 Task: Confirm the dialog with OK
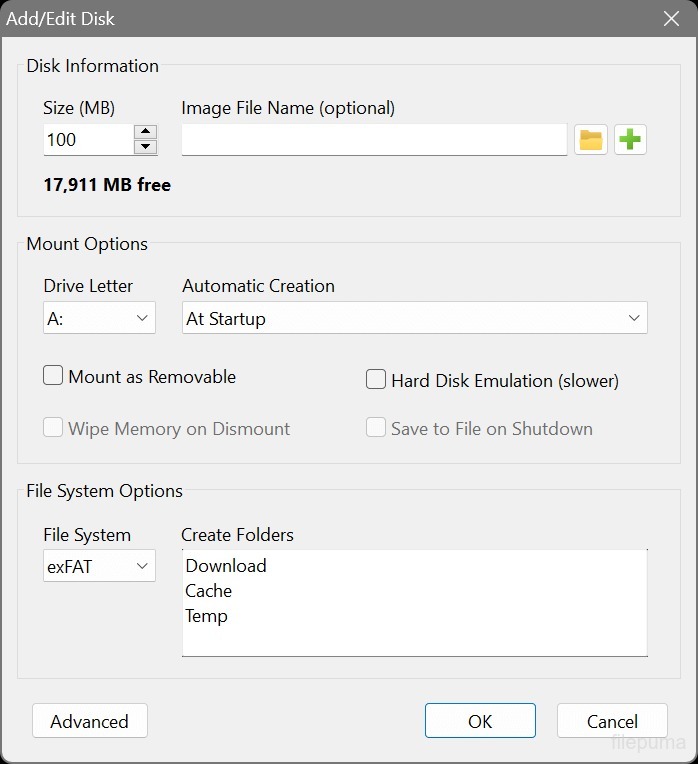click(480, 721)
